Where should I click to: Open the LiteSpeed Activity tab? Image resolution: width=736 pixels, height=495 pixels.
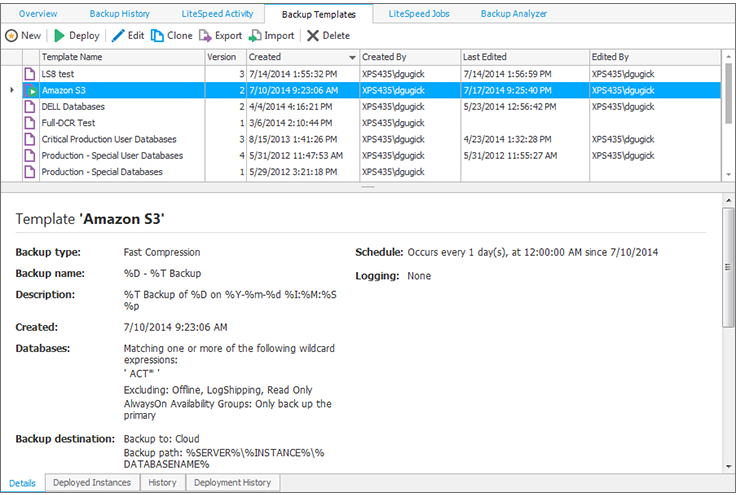coord(217,14)
